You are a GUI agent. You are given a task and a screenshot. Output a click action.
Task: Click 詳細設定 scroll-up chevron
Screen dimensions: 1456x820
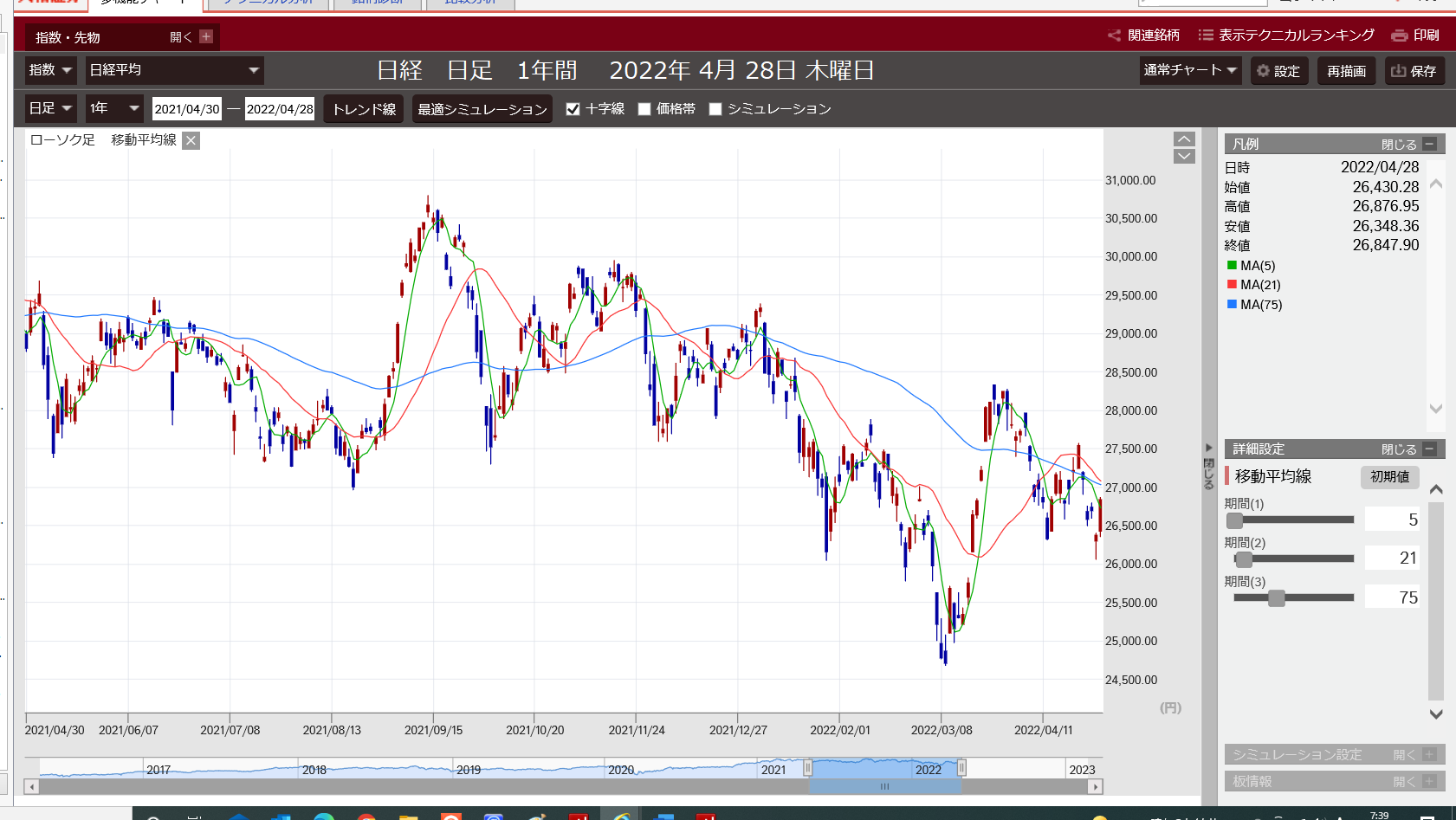click(1436, 489)
